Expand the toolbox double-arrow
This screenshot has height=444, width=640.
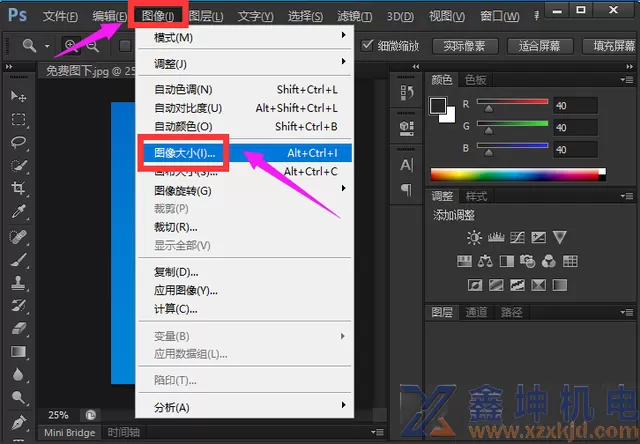tap(9, 67)
